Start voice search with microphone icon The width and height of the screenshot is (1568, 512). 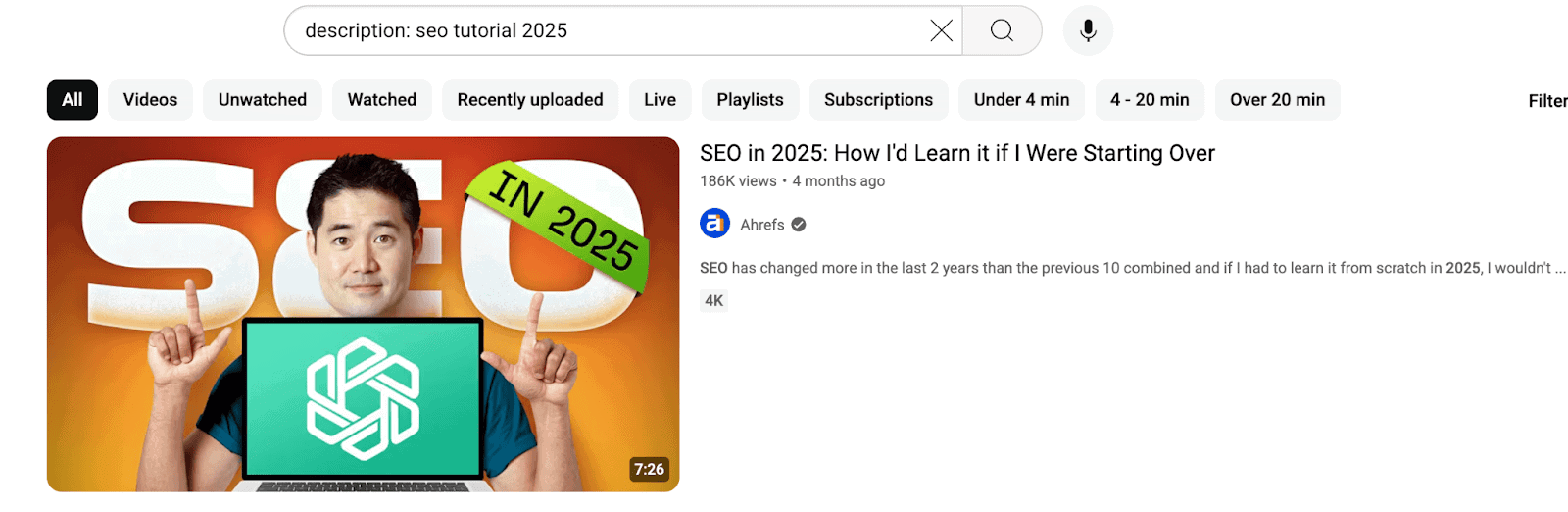click(1088, 30)
